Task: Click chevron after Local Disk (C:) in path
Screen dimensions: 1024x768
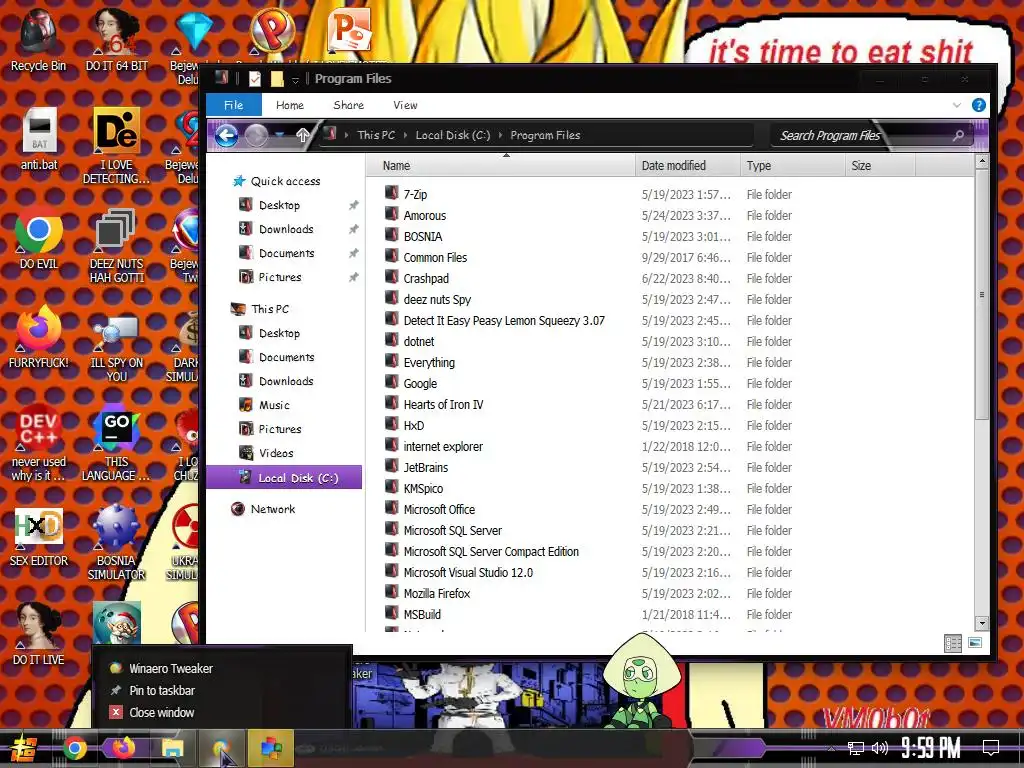Action: (x=501, y=135)
